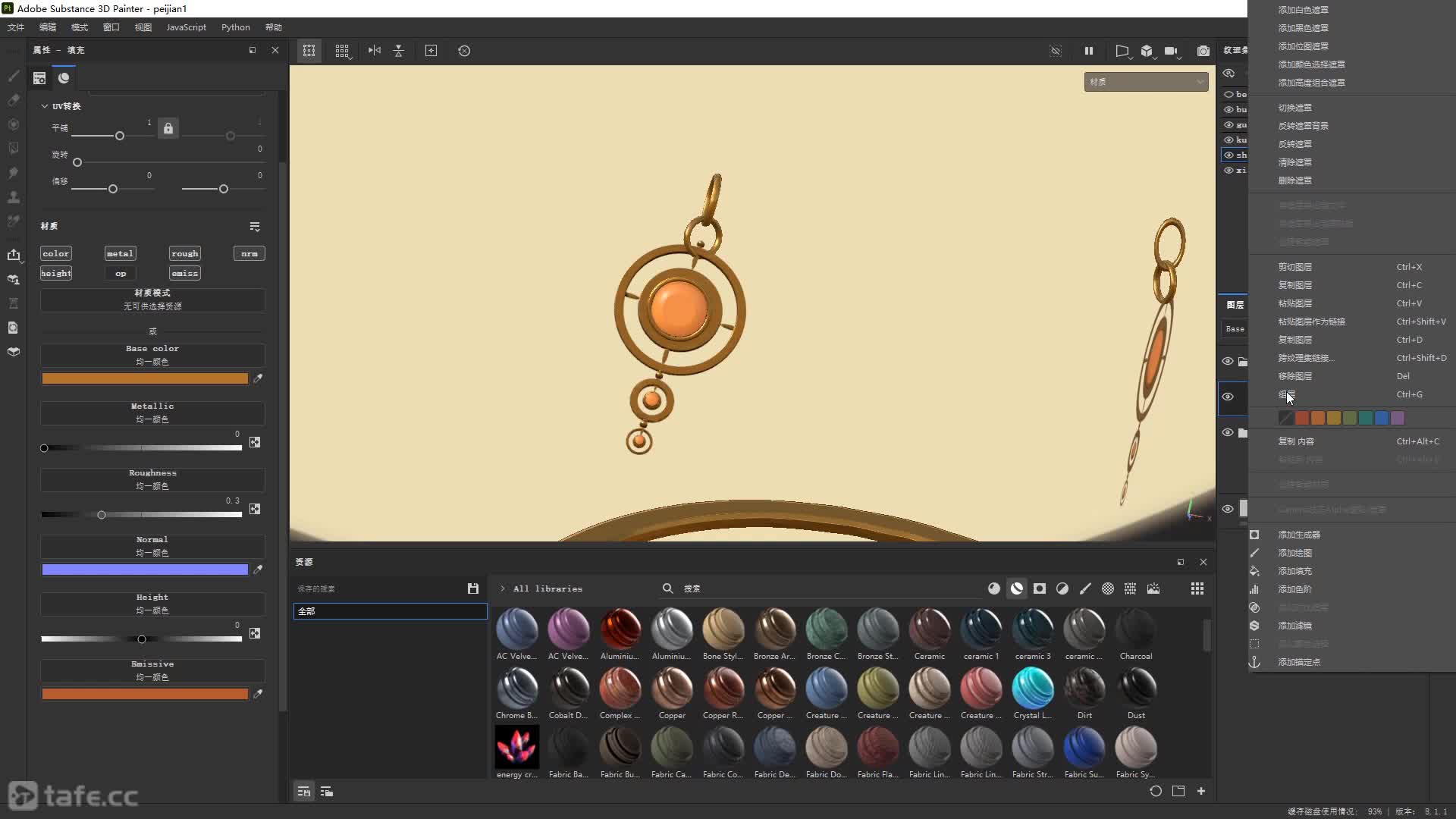The height and width of the screenshot is (819, 1456).
Task: Open the 3D cube view mode icon
Action: click(1147, 51)
